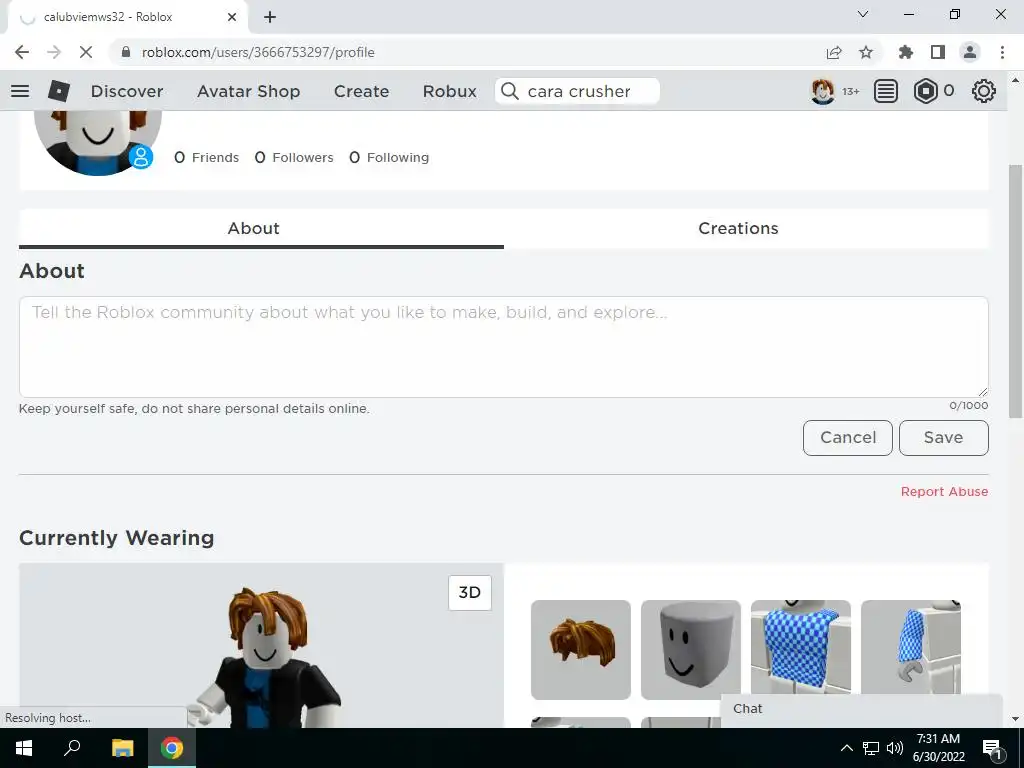Viewport: 1024px width, 768px height.
Task: Click the Report Abuse link
Action: coord(944,492)
